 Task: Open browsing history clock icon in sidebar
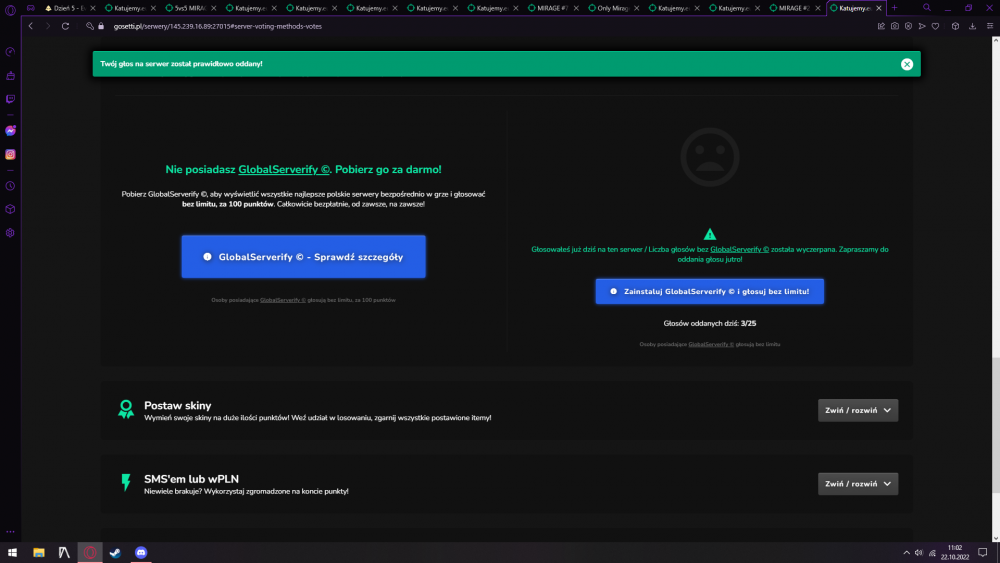[x=10, y=186]
